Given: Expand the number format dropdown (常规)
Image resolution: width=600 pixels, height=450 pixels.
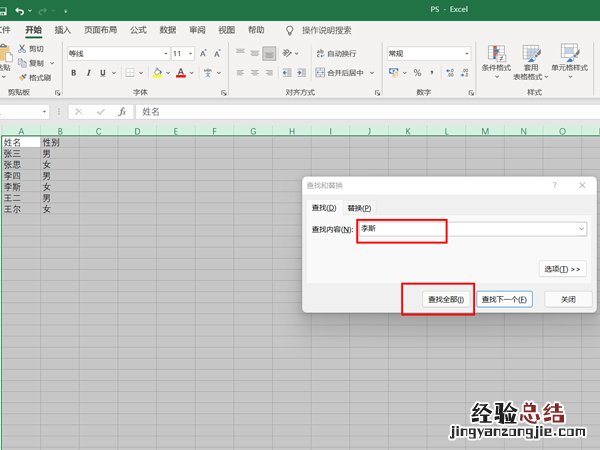Looking at the screenshot, I should (466, 53).
